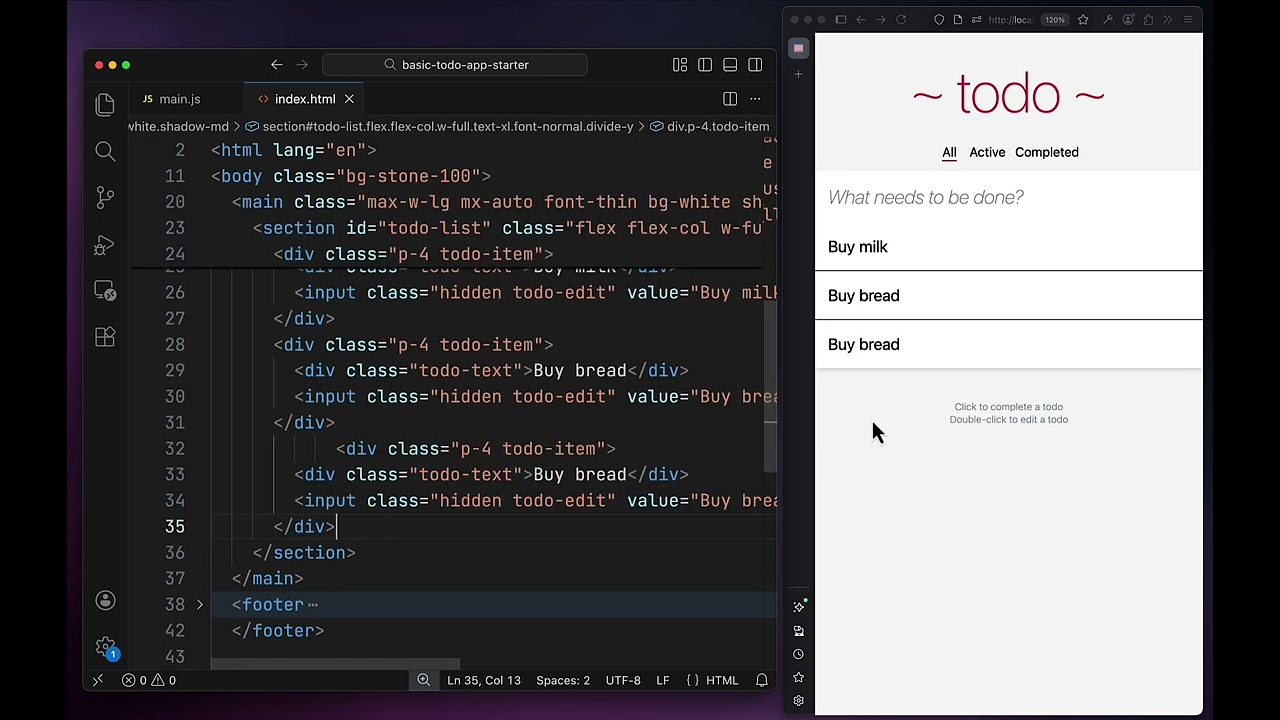The height and width of the screenshot is (720, 1280).
Task: Show Active todos filter
Action: coord(987,152)
